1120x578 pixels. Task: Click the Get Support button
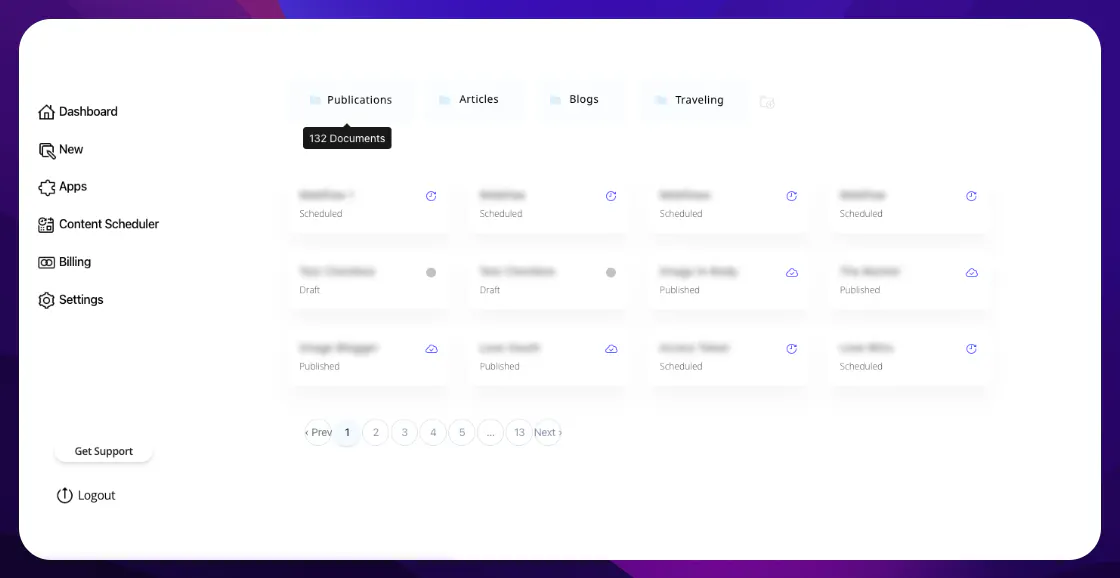tap(104, 452)
